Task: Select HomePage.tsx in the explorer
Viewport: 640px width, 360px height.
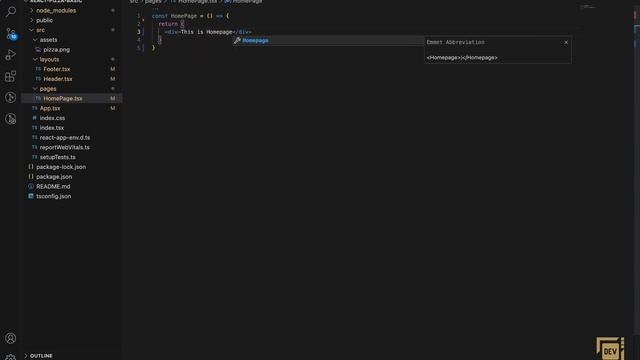Action: (72, 98)
